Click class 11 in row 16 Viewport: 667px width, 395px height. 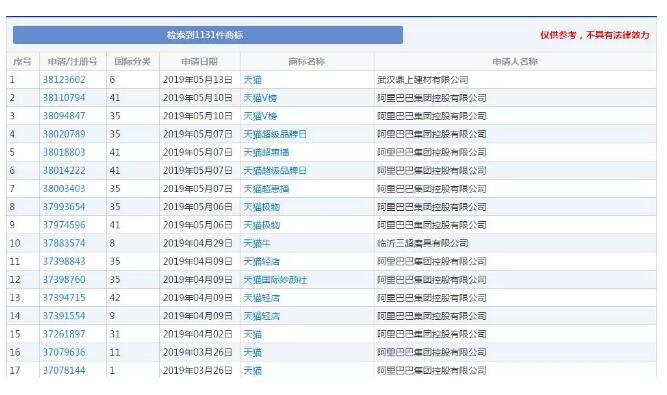[x=115, y=352]
